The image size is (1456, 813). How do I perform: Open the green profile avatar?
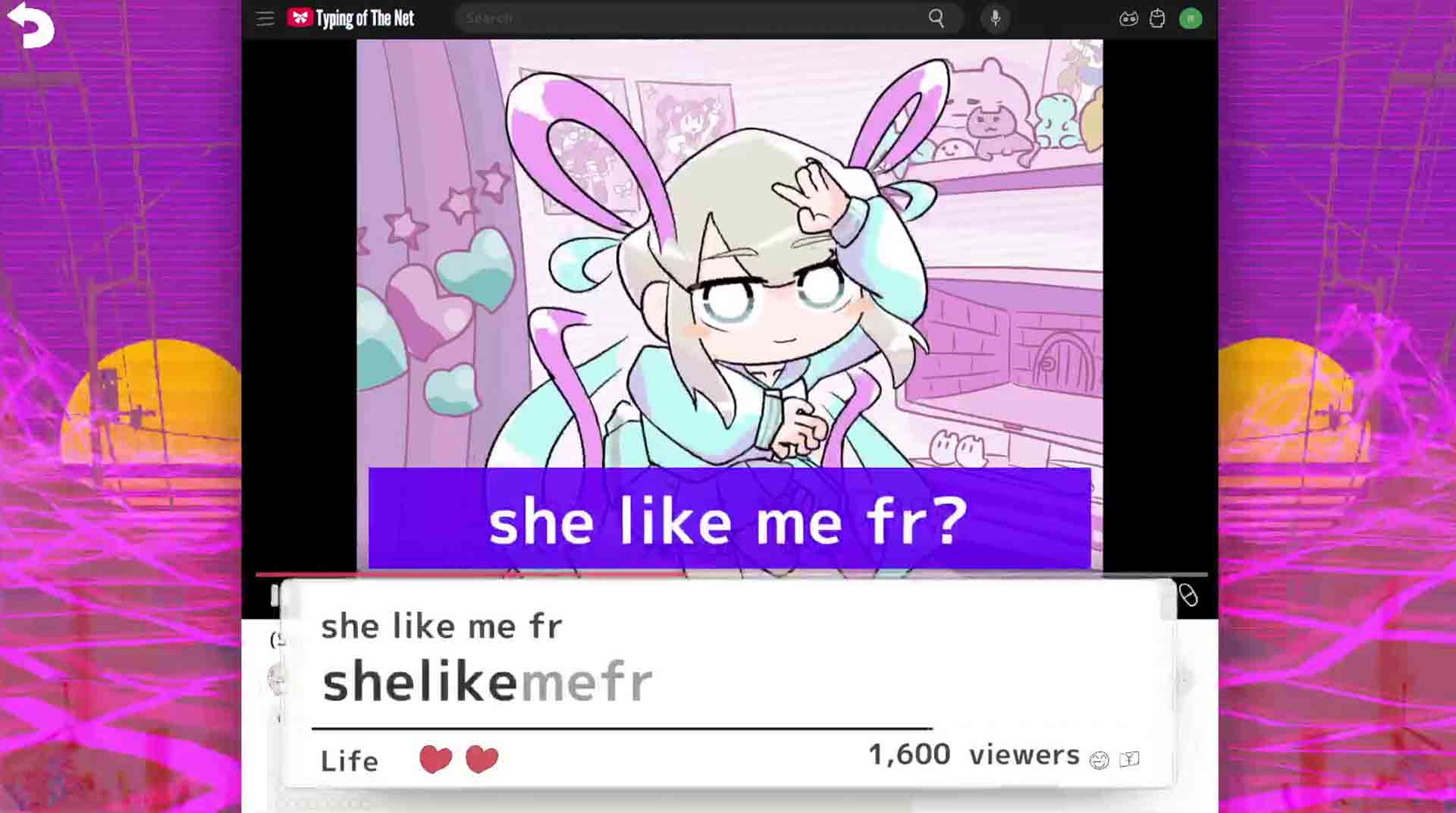(1191, 18)
